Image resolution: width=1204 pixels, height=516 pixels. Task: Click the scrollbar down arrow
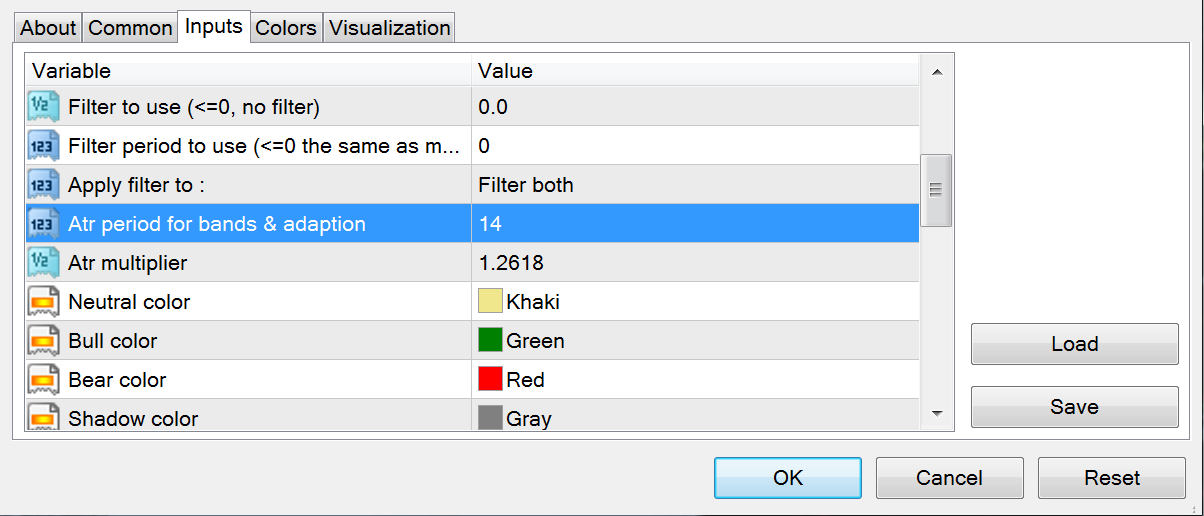coord(937,413)
